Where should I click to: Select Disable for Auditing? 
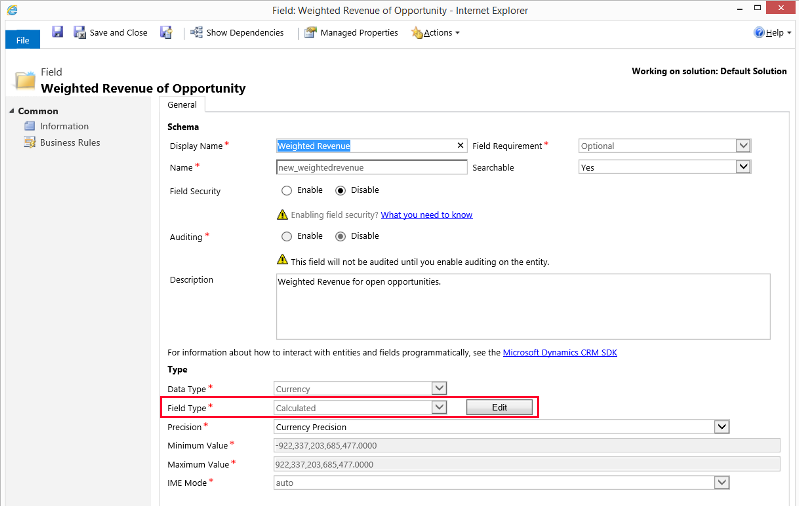(340, 236)
